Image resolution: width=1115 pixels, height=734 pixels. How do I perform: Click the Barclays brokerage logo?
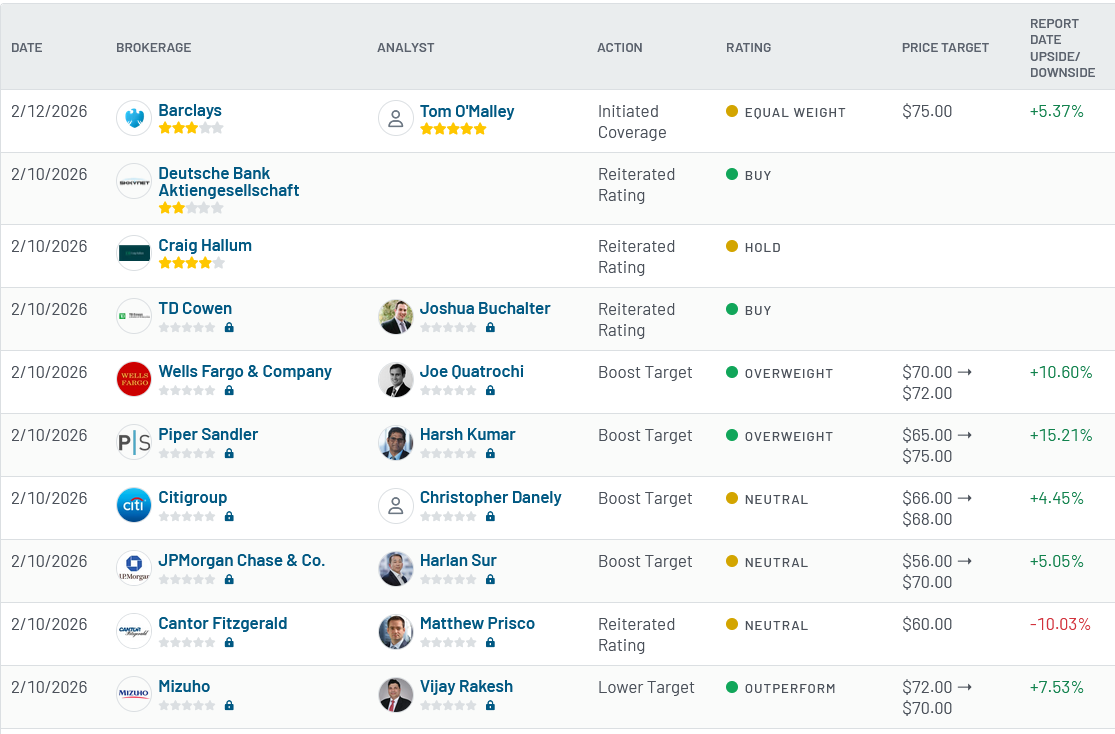(134, 118)
